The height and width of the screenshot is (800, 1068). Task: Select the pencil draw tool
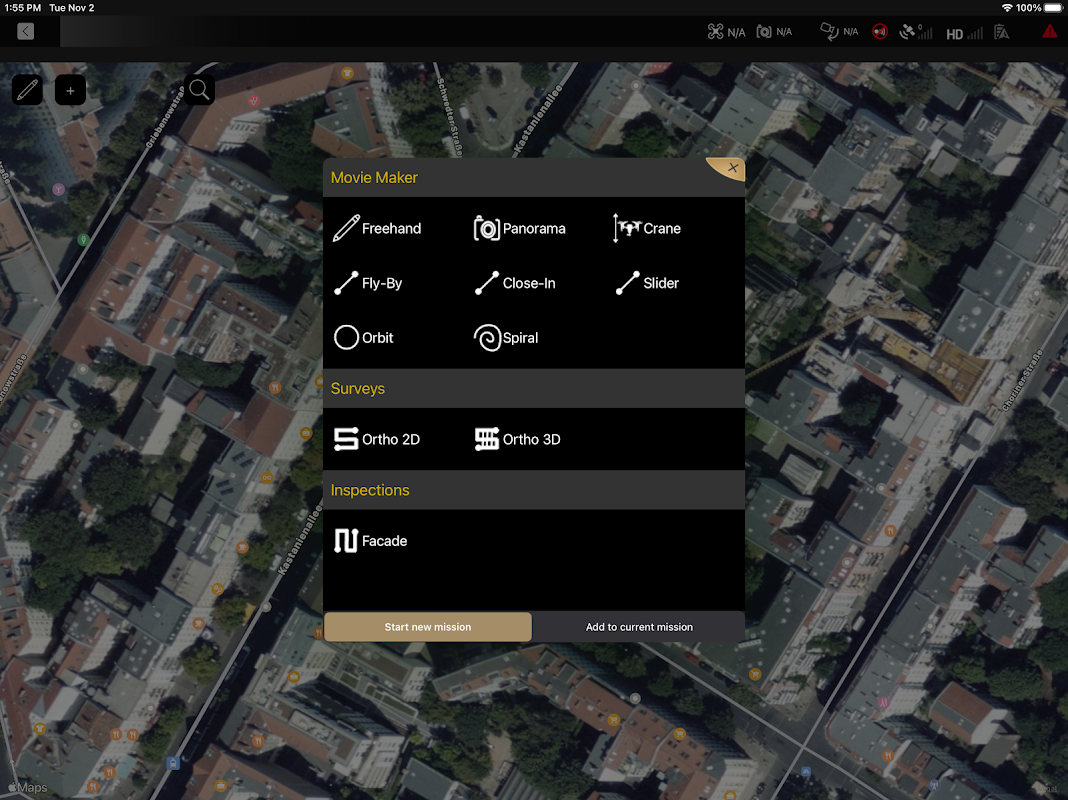(x=27, y=90)
